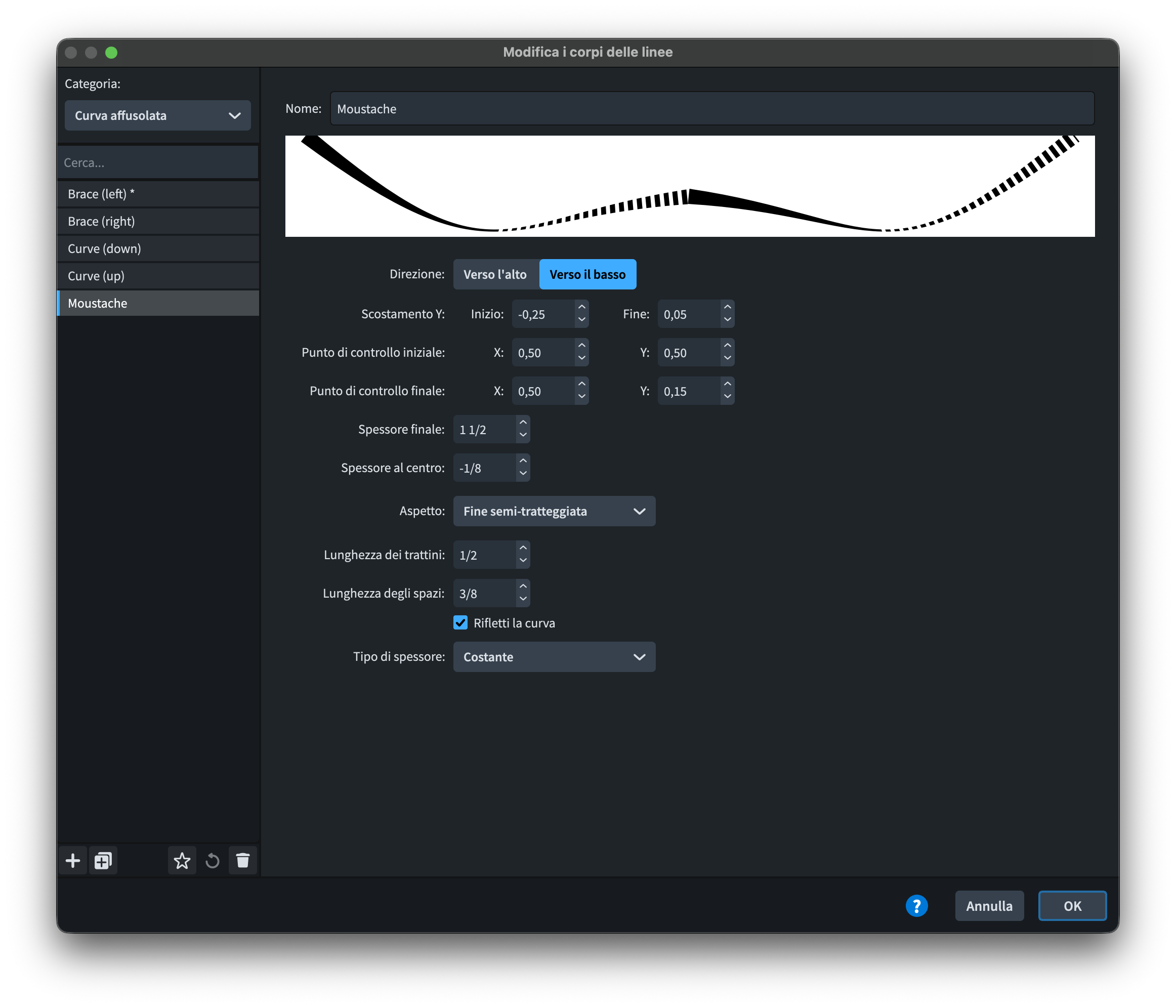
Task: Click the star save-as-default icon
Action: (182, 861)
